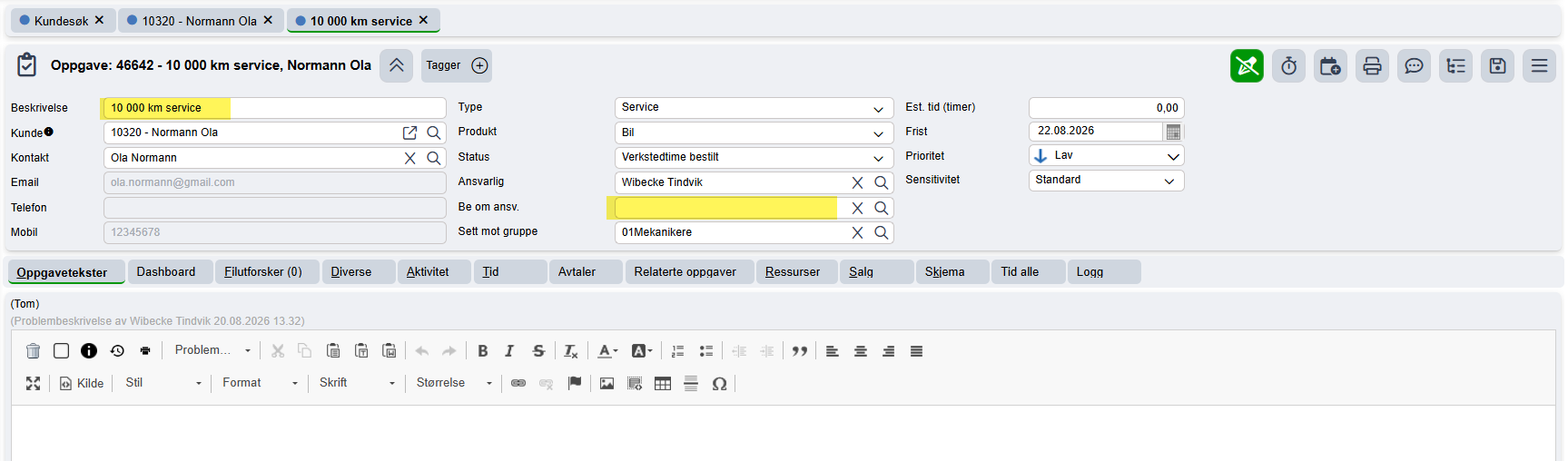Viewport: 1568px width, 461px height.
Task: Open the Størrelse font size dropdown
Action: (x=454, y=383)
